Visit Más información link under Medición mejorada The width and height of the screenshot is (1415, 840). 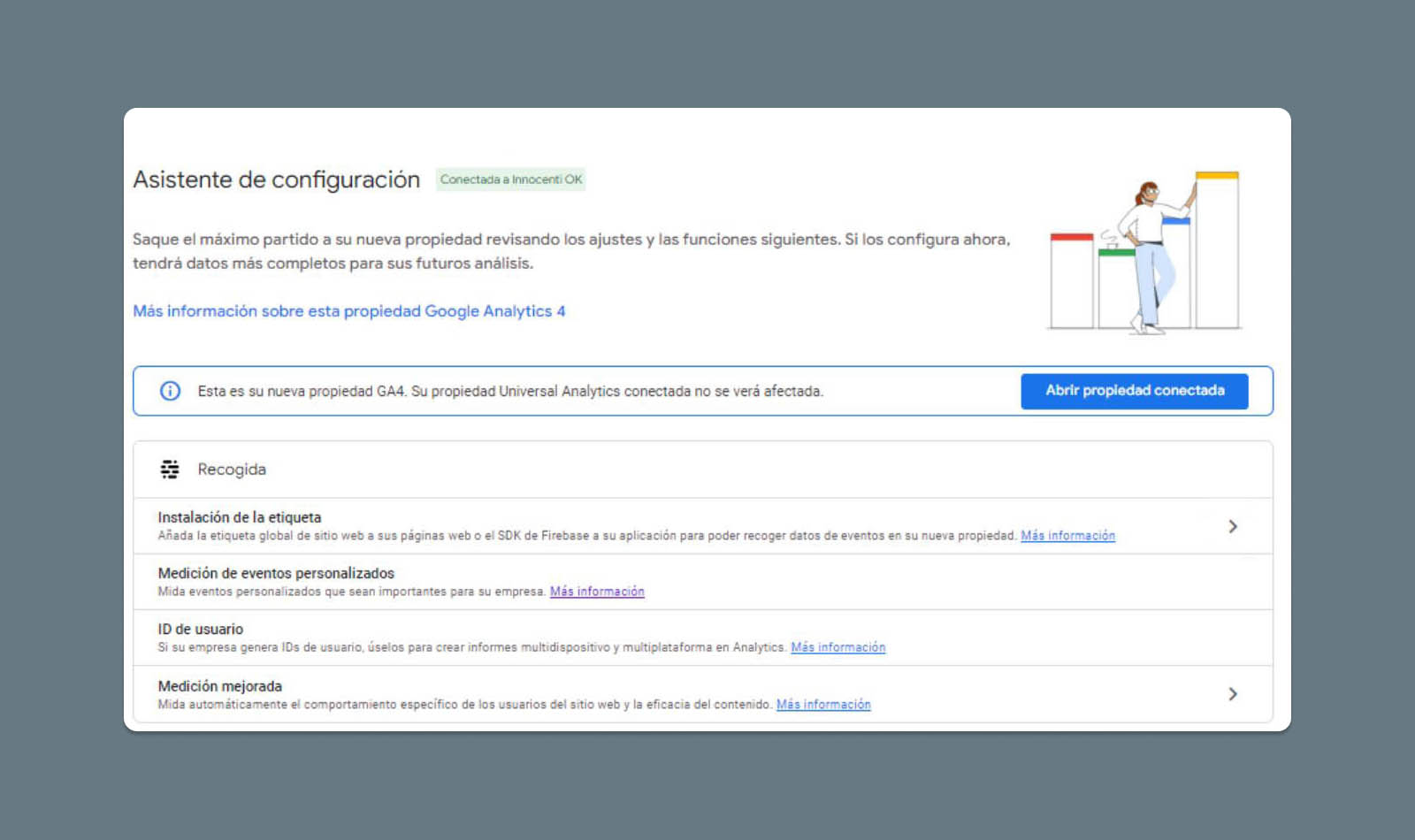(823, 705)
